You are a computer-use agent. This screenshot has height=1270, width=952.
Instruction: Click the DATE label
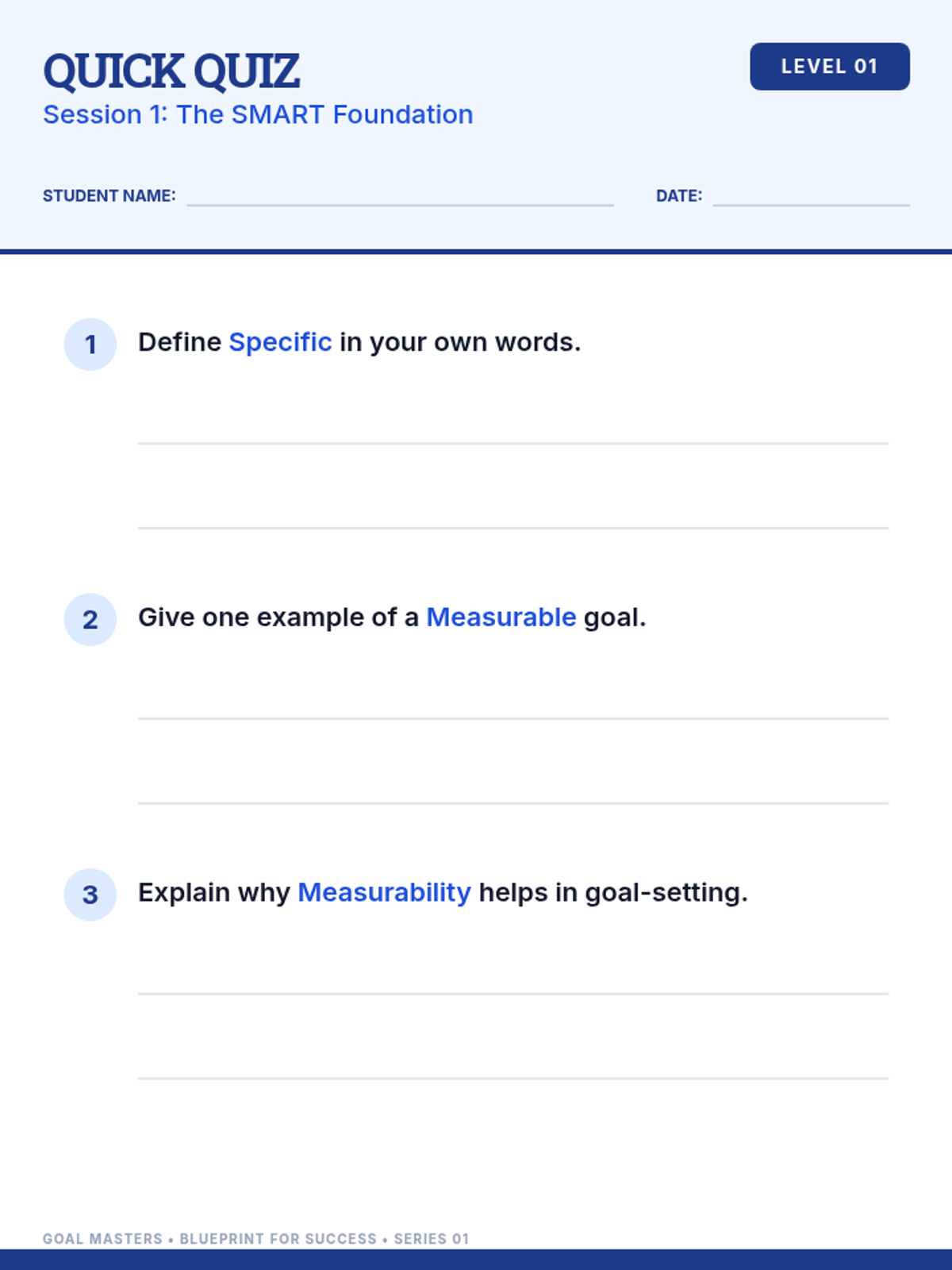click(x=679, y=196)
